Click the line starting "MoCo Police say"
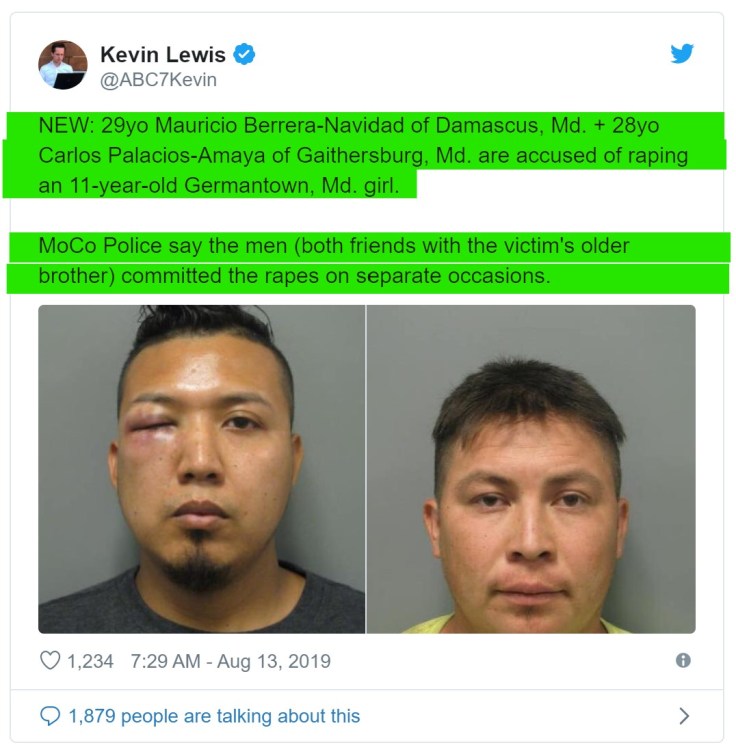Image resolution: width=736 pixels, height=756 pixels. 334,245
